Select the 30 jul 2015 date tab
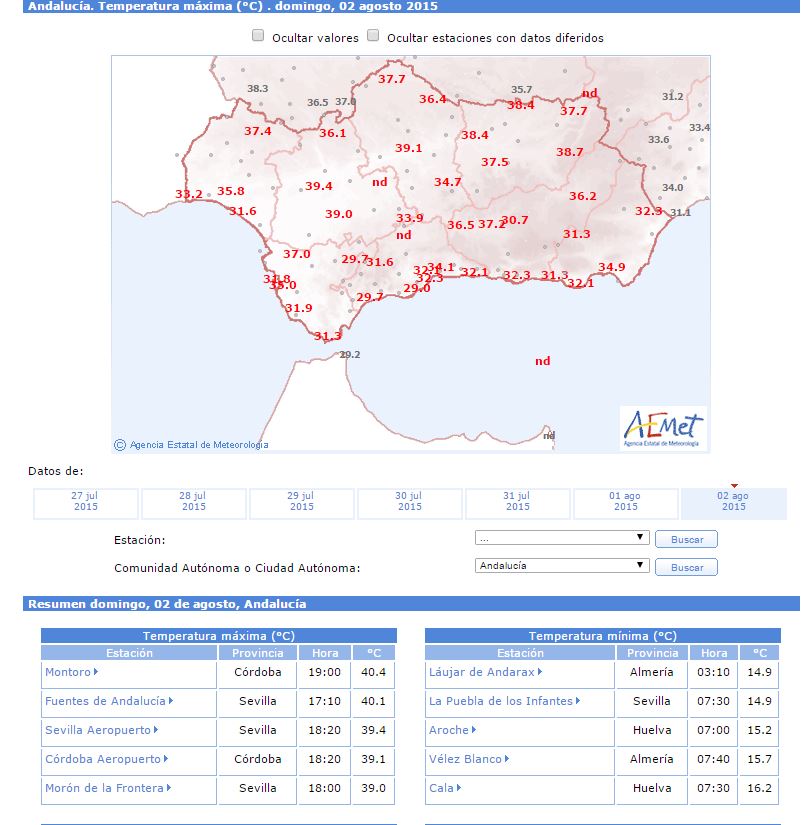This screenshot has width=810, height=825. (410, 502)
